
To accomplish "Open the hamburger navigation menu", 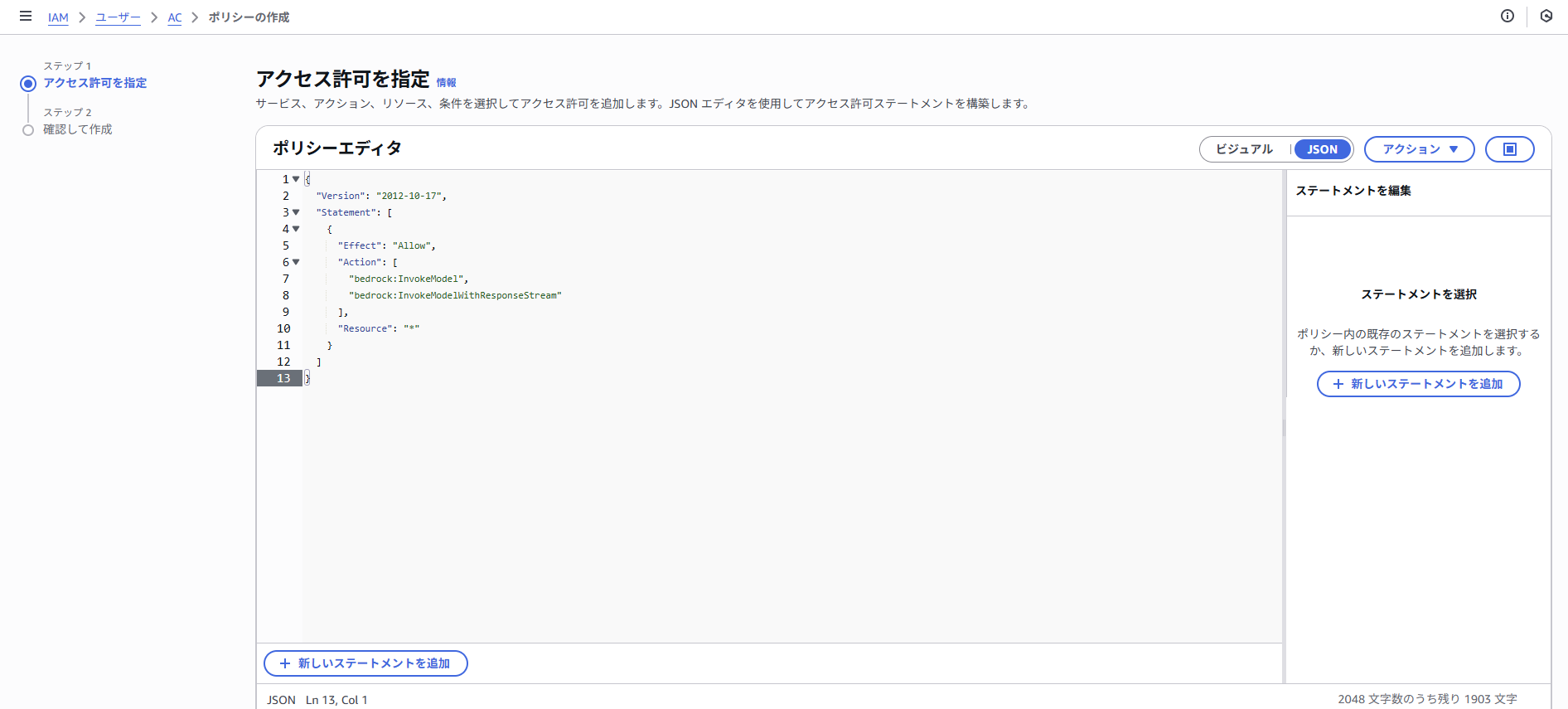I will point(26,17).
